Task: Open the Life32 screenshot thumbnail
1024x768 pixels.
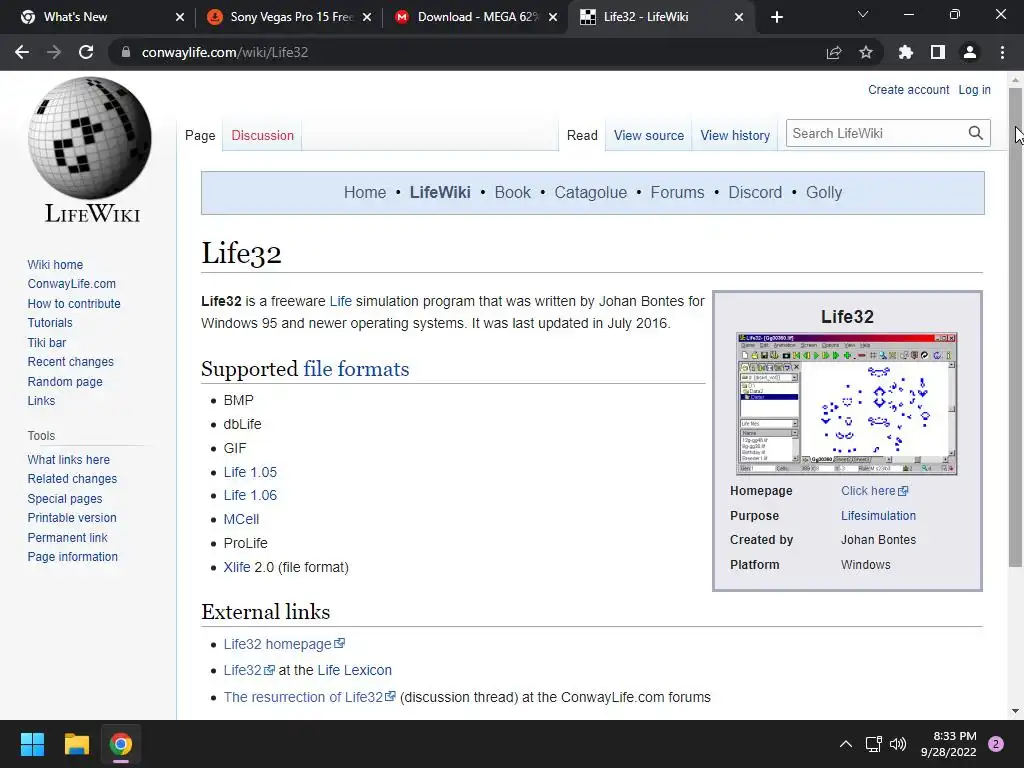Action: coord(846,404)
